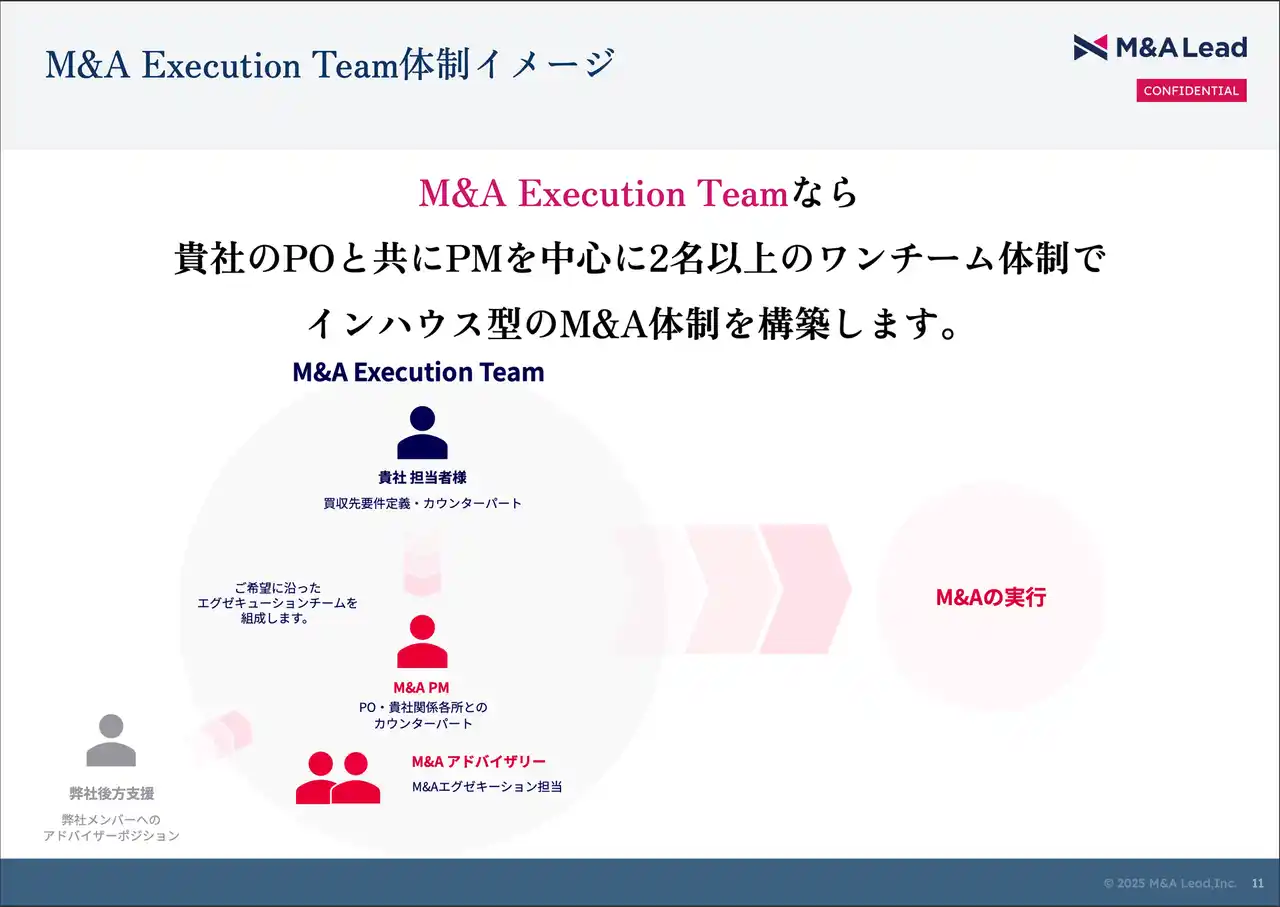The image size is (1280, 907).
Task: Click the page number 11
Action: pyautogui.click(x=1258, y=883)
